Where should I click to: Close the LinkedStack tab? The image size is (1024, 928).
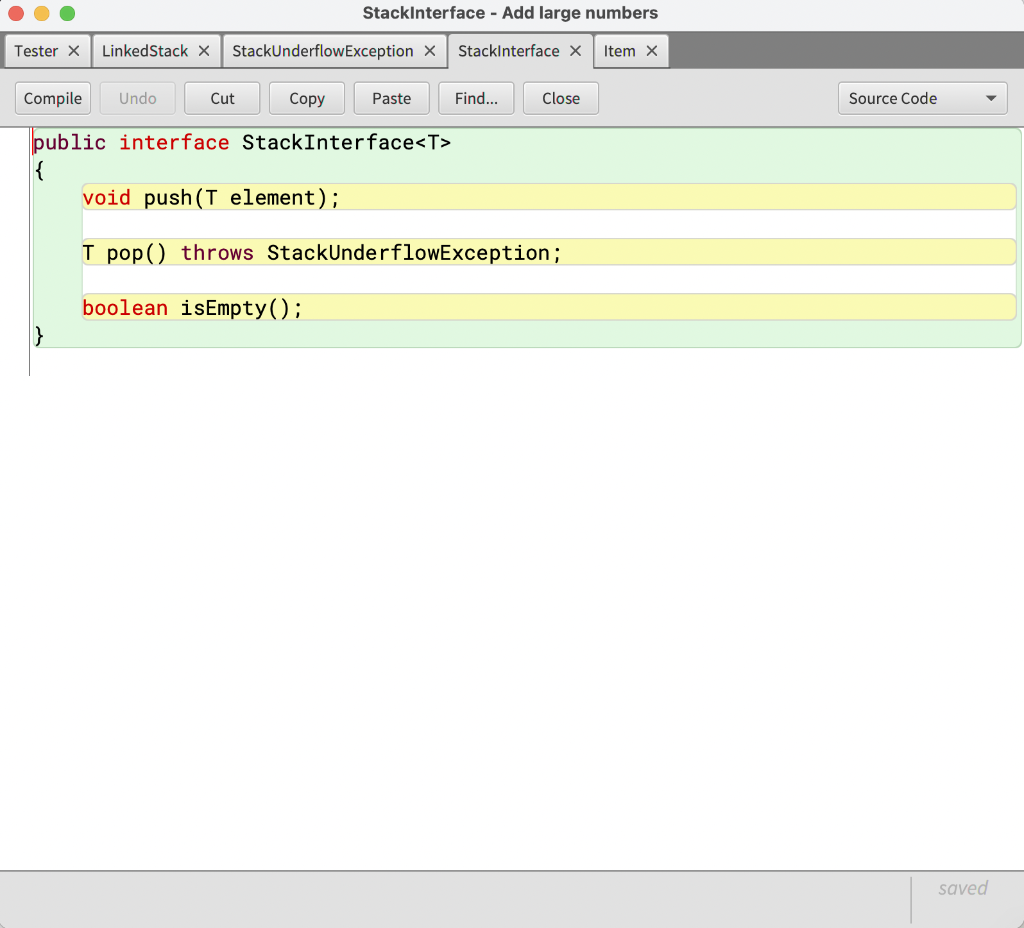(204, 50)
